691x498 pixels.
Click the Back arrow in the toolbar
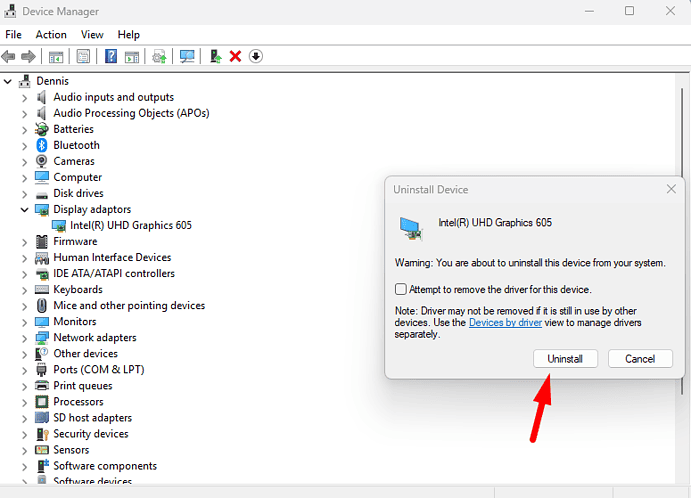[9, 57]
